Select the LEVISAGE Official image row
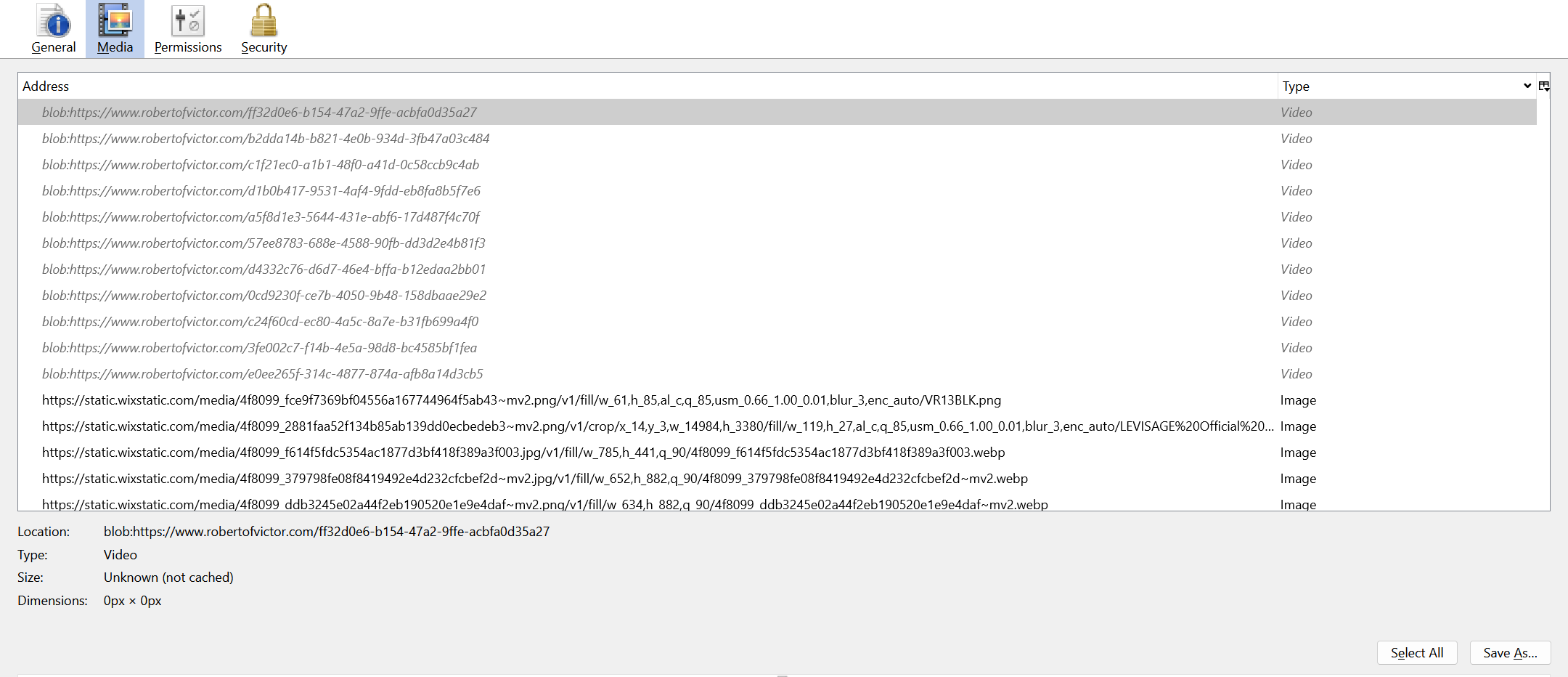 [657, 426]
